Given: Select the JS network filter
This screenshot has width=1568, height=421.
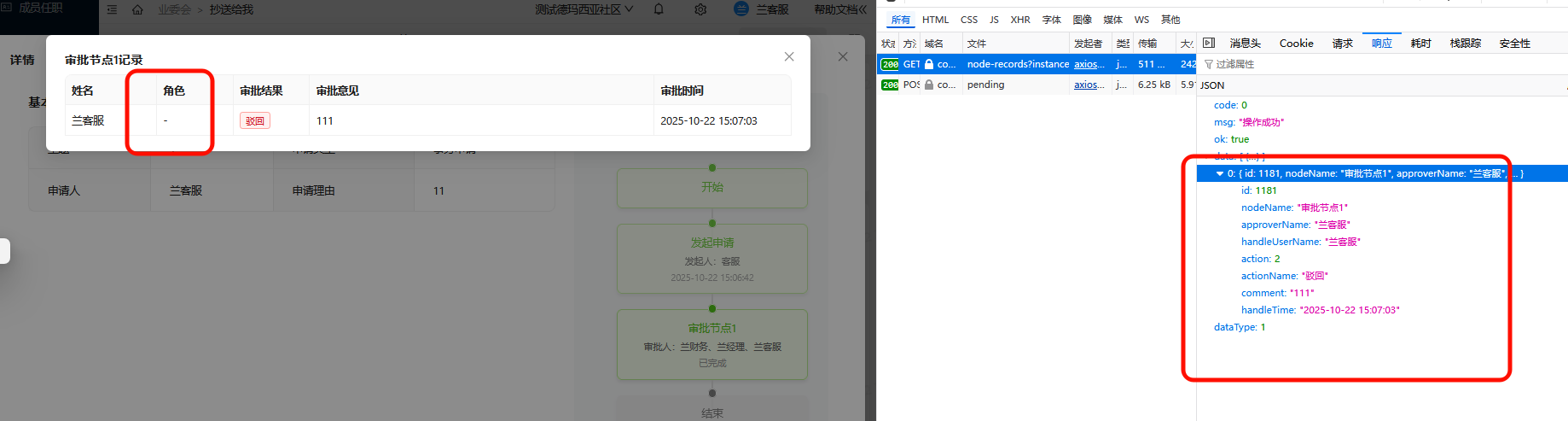Looking at the screenshot, I should pos(994,20).
